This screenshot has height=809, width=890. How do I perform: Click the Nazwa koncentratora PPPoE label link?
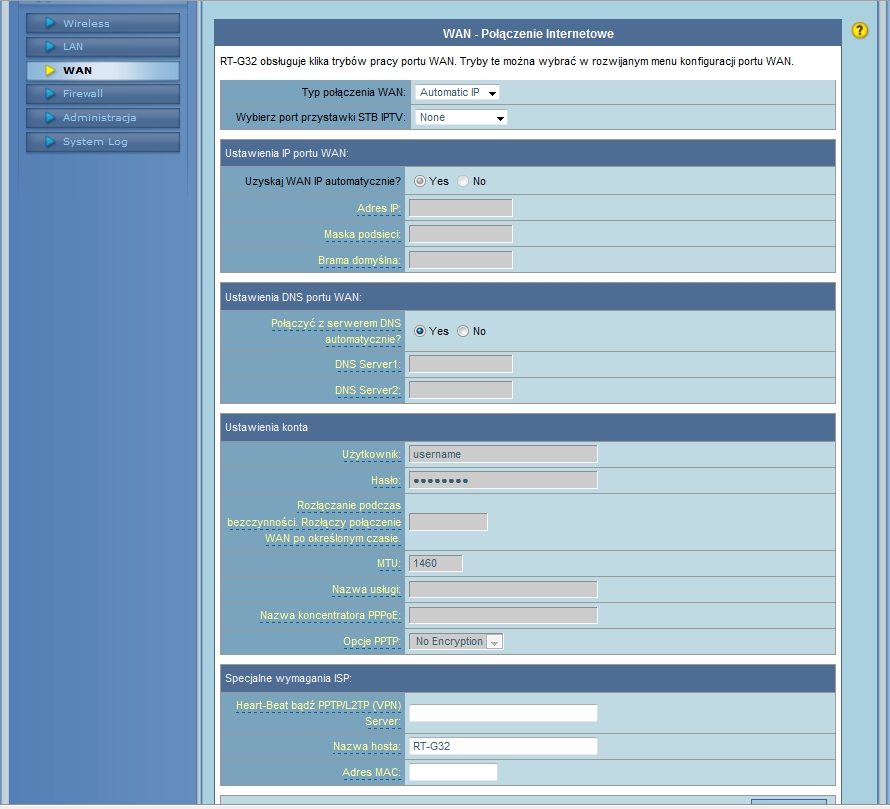[x=330, y=616]
